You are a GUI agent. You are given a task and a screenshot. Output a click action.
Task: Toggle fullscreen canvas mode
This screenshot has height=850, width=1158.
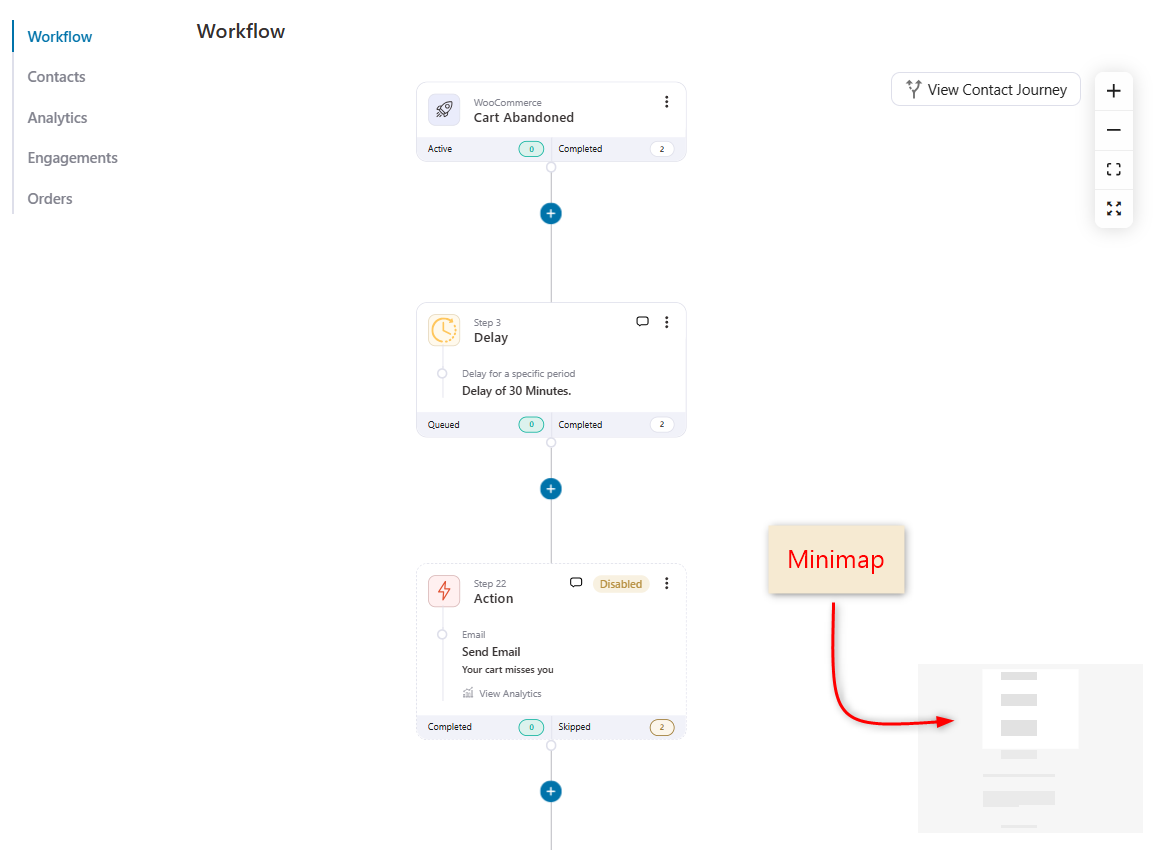tap(1114, 208)
